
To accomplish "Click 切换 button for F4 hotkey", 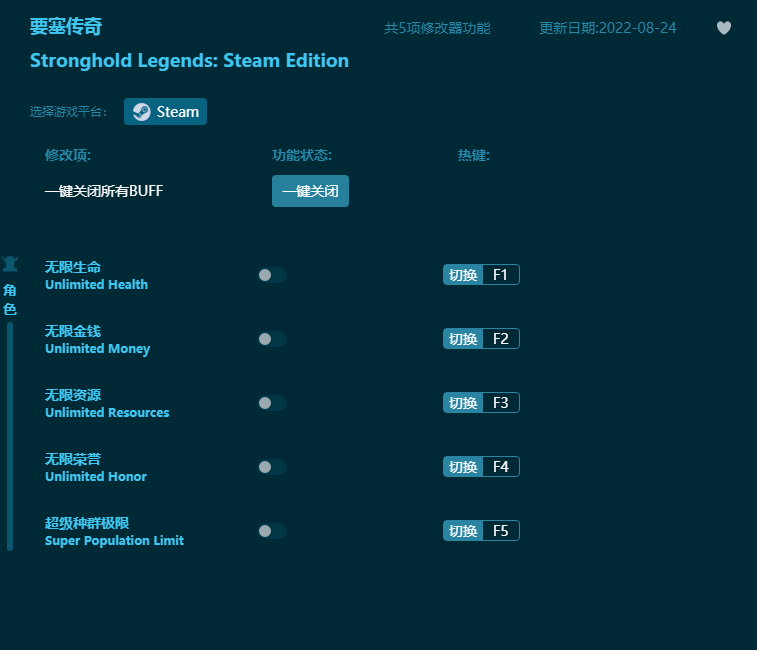I will tap(463, 466).
